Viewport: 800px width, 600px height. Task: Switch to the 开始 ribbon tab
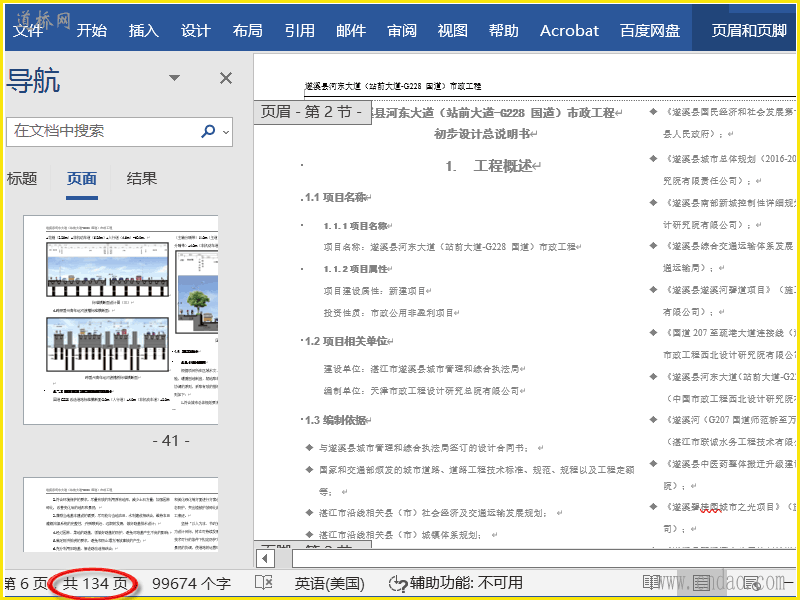pos(92,31)
